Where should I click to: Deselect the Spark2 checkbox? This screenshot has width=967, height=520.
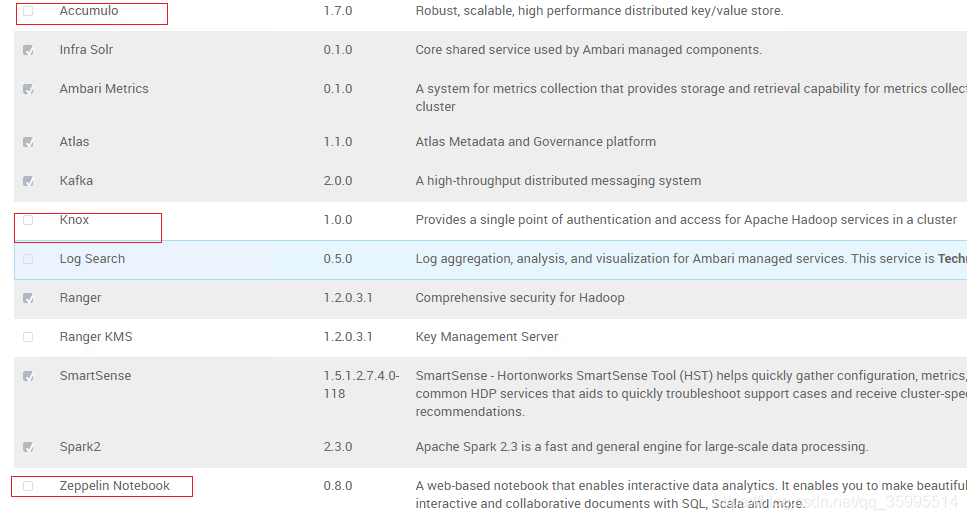pyautogui.click(x=28, y=447)
